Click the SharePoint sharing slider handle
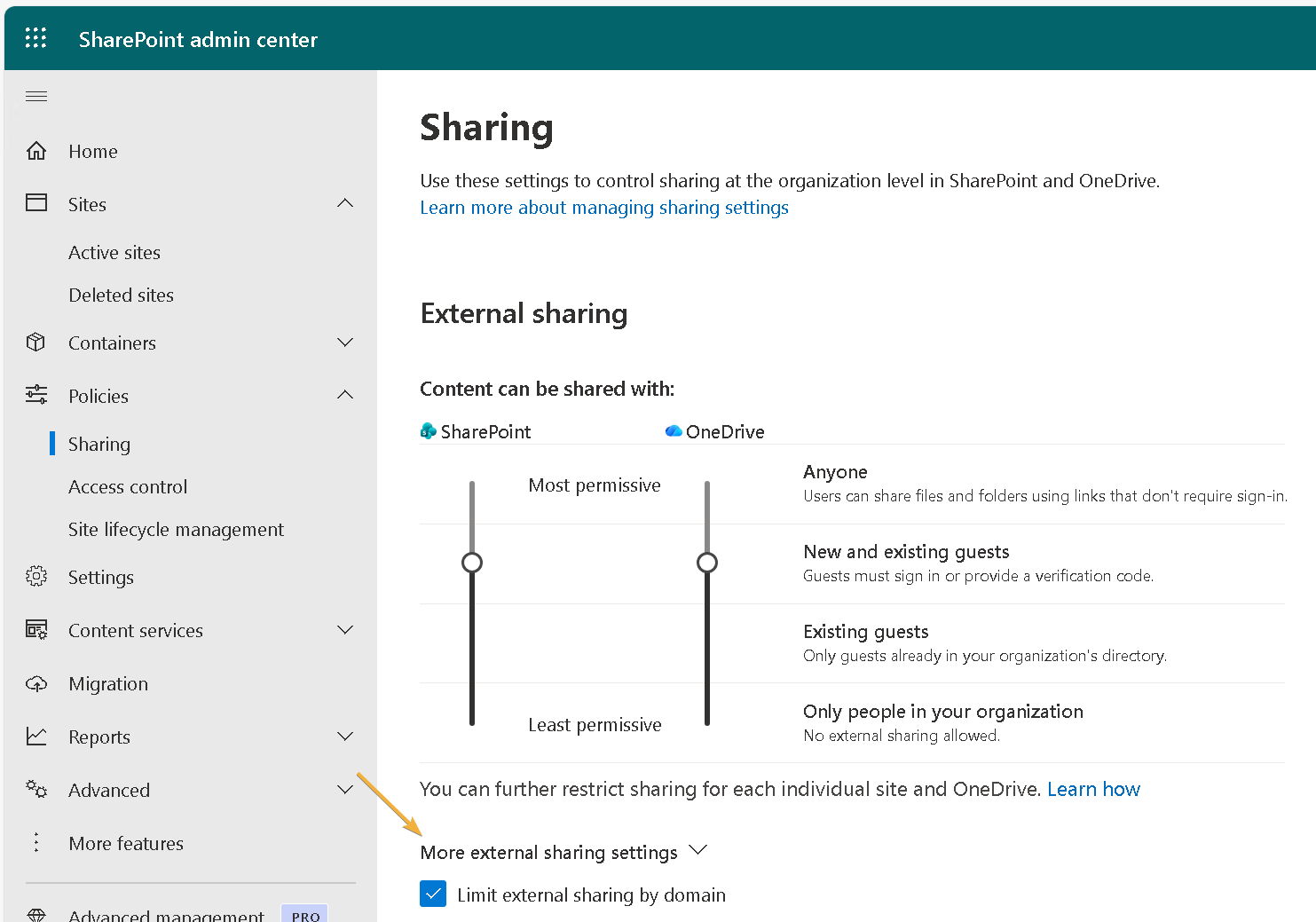The height and width of the screenshot is (922, 1316). [x=472, y=563]
